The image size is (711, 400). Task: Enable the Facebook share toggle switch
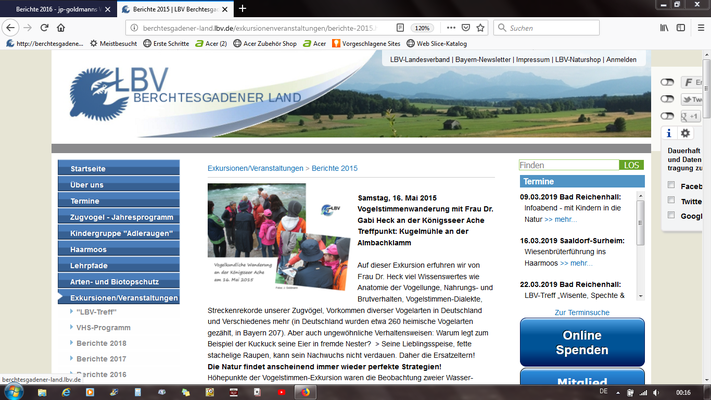(x=667, y=82)
